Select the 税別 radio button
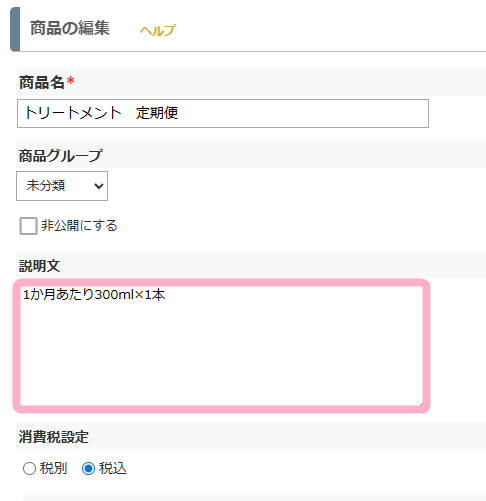 pyautogui.click(x=29, y=468)
